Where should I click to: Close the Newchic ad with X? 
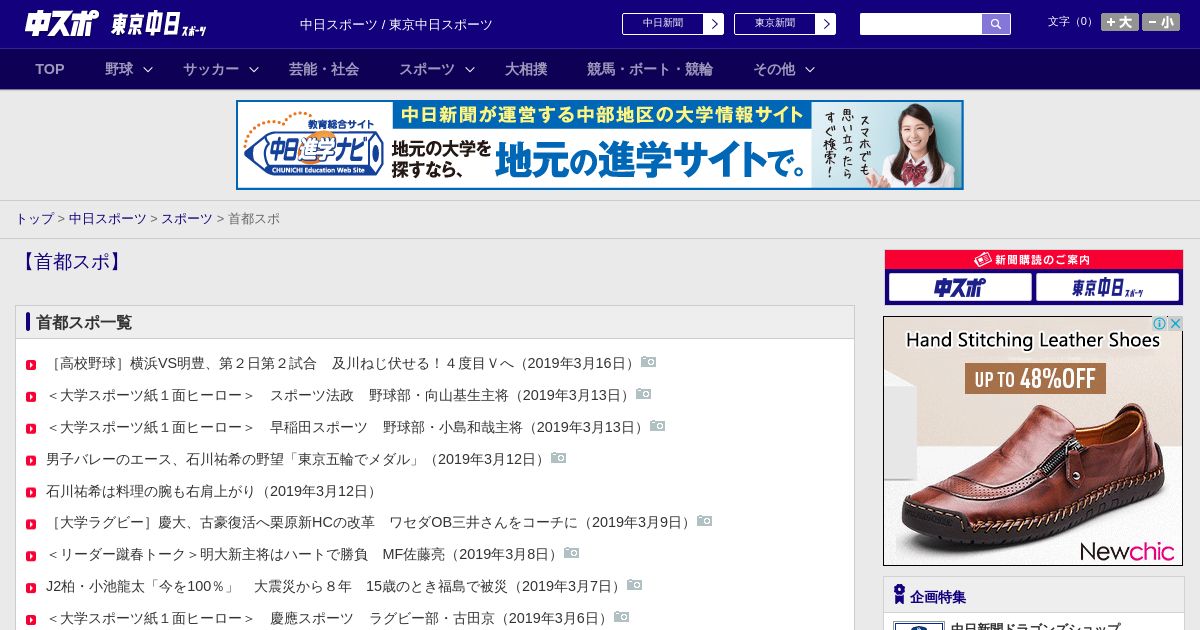click(1176, 324)
